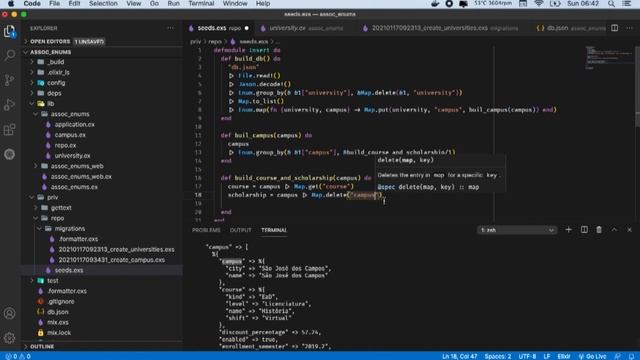
Task: Expand the deps folder
Action: (102, 93)
